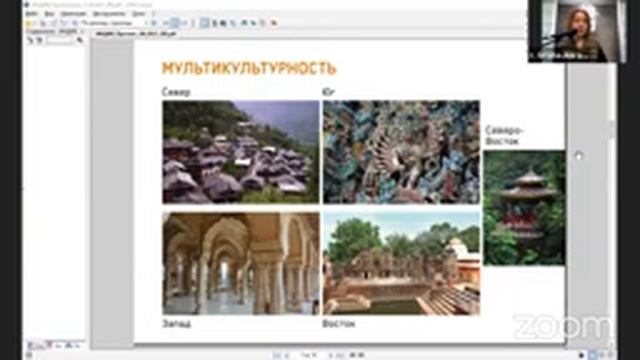
Task: Click the Юг temple sculpture image
Action: point(401,152)
